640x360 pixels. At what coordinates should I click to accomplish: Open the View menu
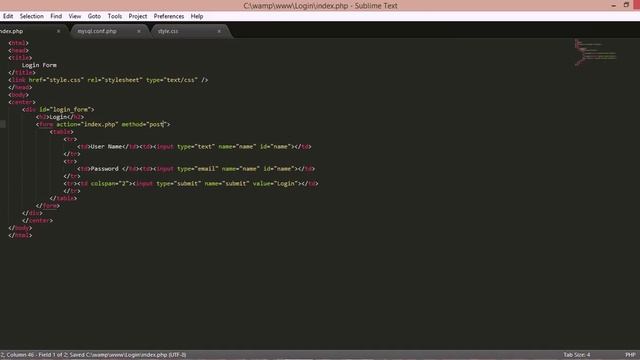tap(75, 16)
